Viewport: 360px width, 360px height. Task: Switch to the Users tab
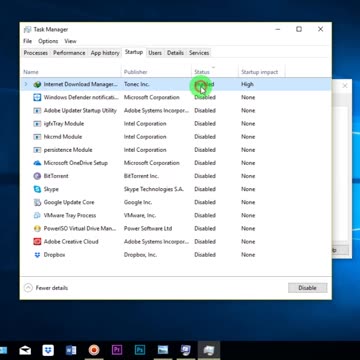[155, 53]
